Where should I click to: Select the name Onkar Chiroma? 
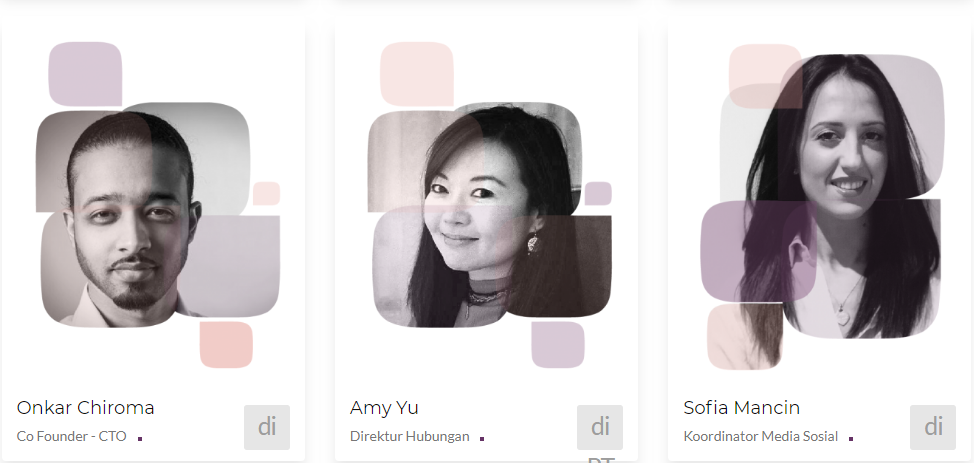click(86, 408)
